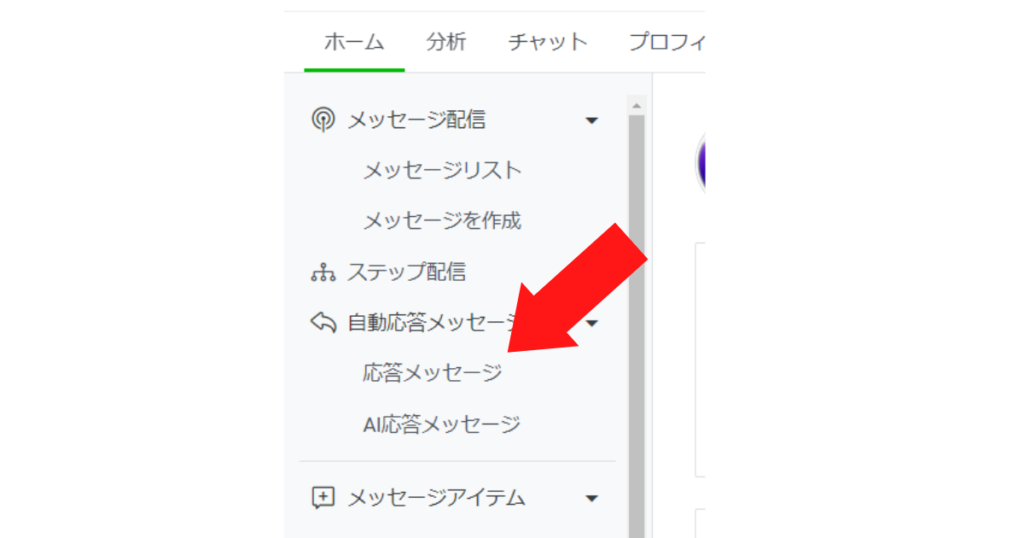
Task: Click the sidebar vertical scrollbar thumb
Action: [x=637, y=326]
